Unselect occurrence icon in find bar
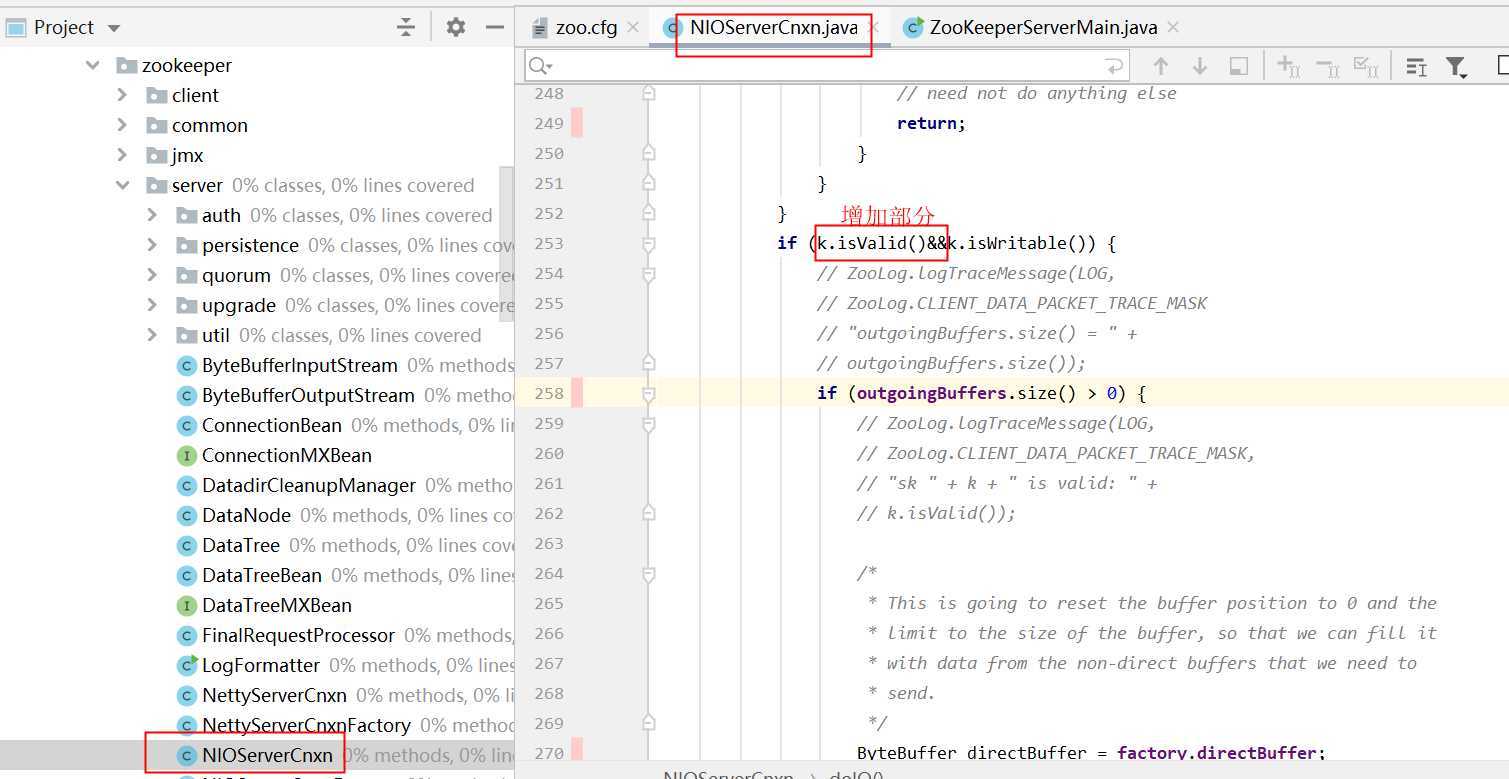This screenshot has width=1509, height=779. tap(1327, 66)
